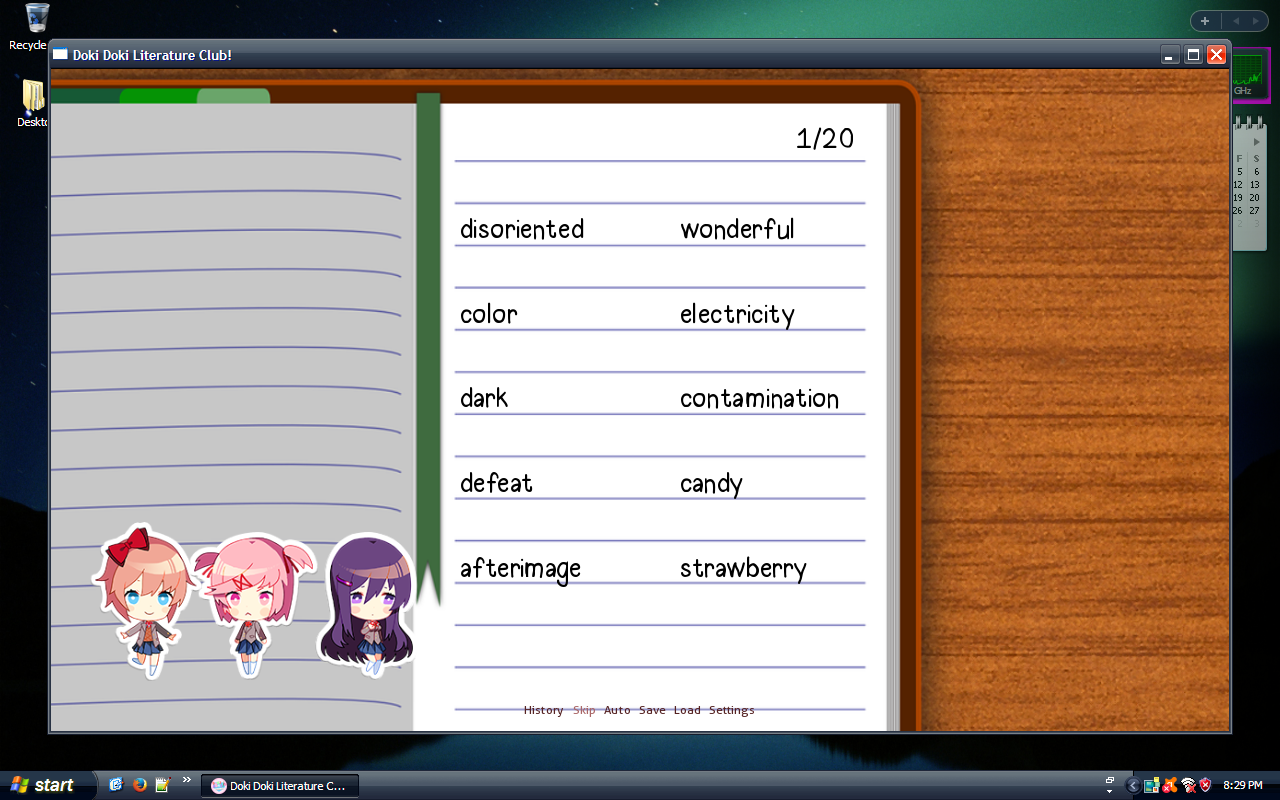Click the word "defeat"
The image size is (1280, 800).
point(496,483)
